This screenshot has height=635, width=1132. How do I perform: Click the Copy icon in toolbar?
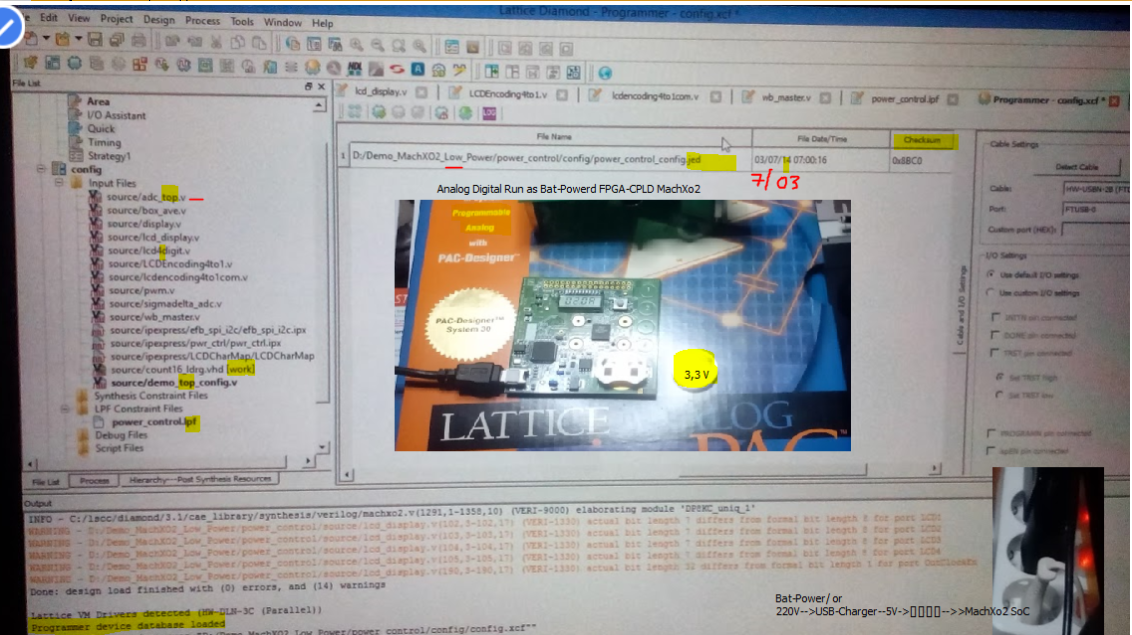(238, 42)
